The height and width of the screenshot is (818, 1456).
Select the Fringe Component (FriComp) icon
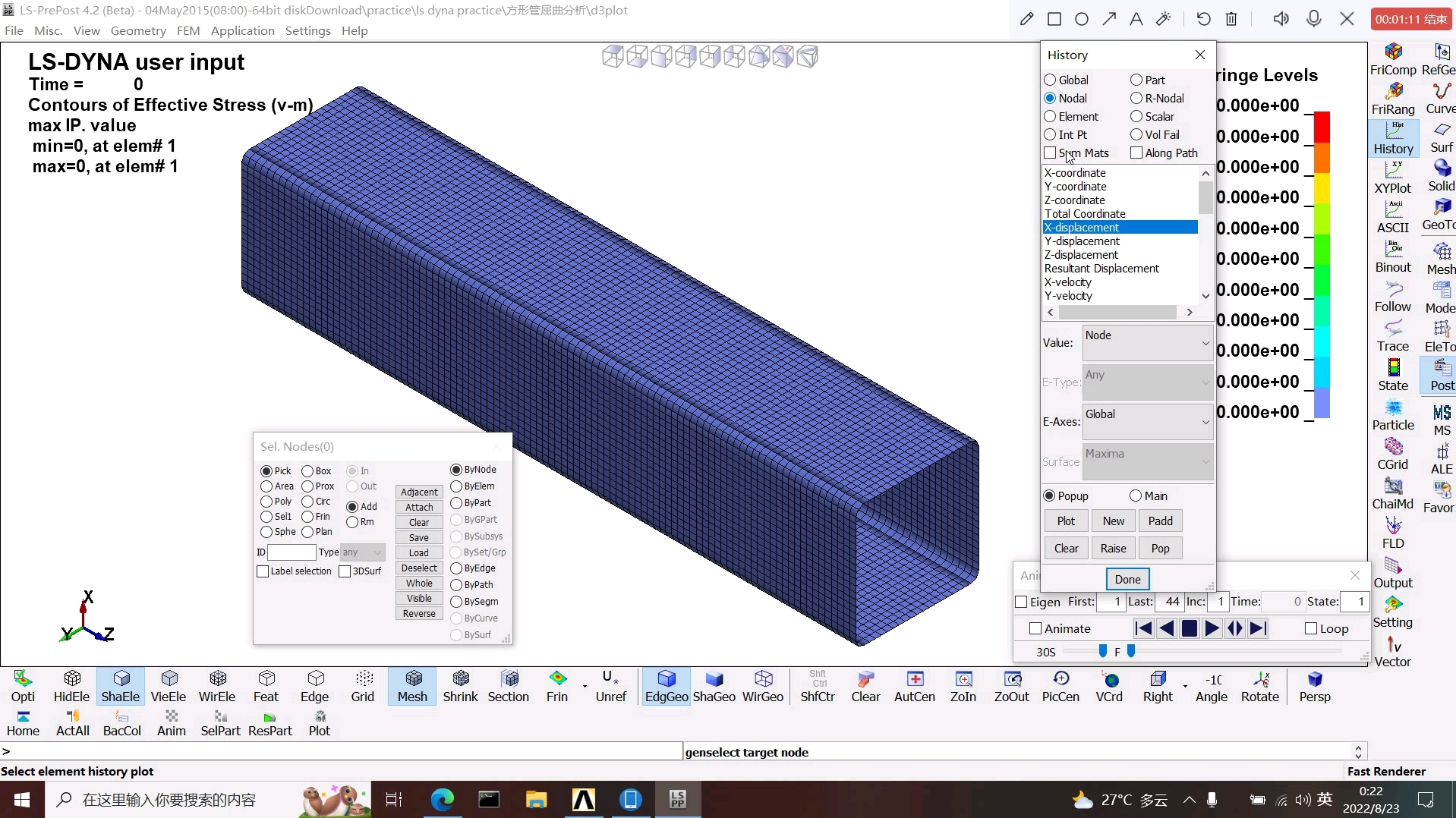click(1393, 59)
